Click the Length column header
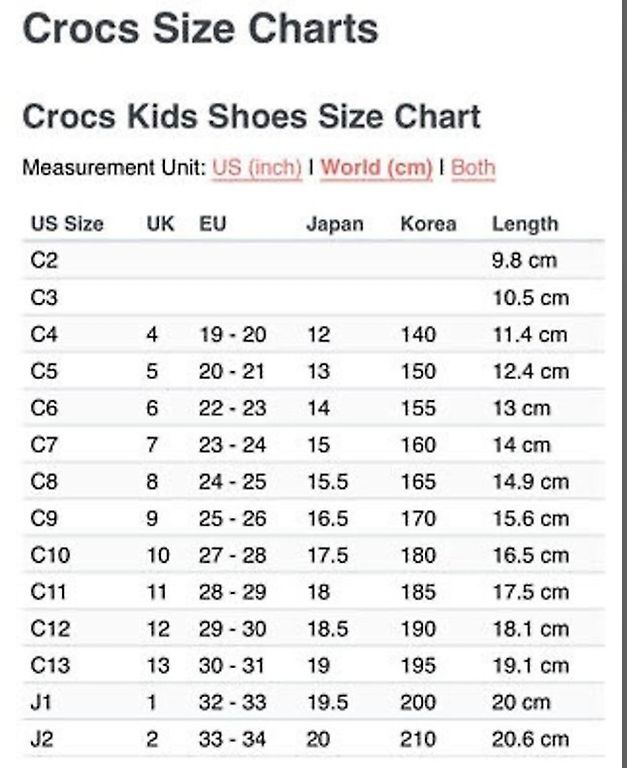The height and width of the screenshot is (768, 627). pos(525,224)
